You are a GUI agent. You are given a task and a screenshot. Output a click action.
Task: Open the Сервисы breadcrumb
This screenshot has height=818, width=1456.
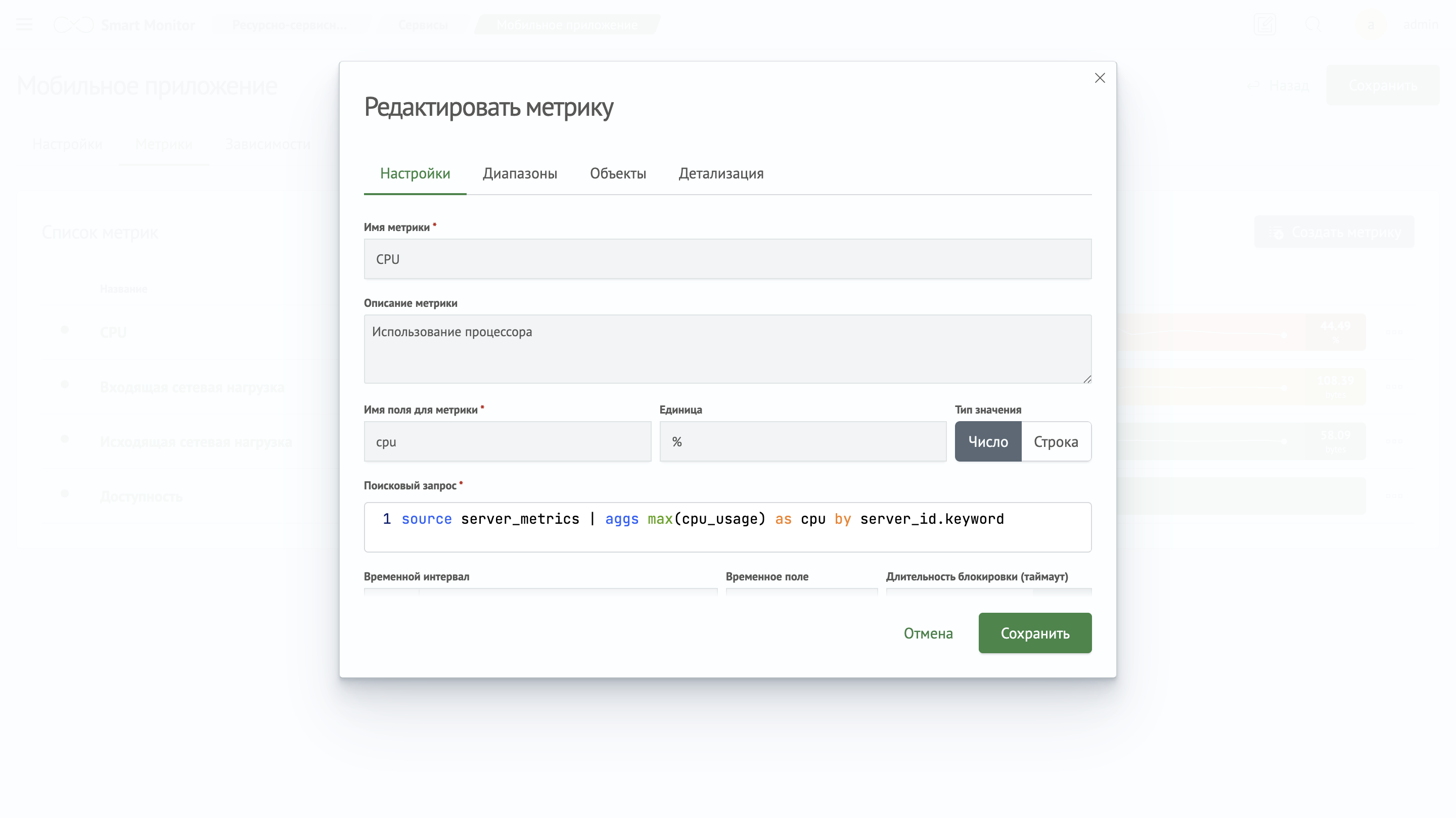(x=423, y=25)
